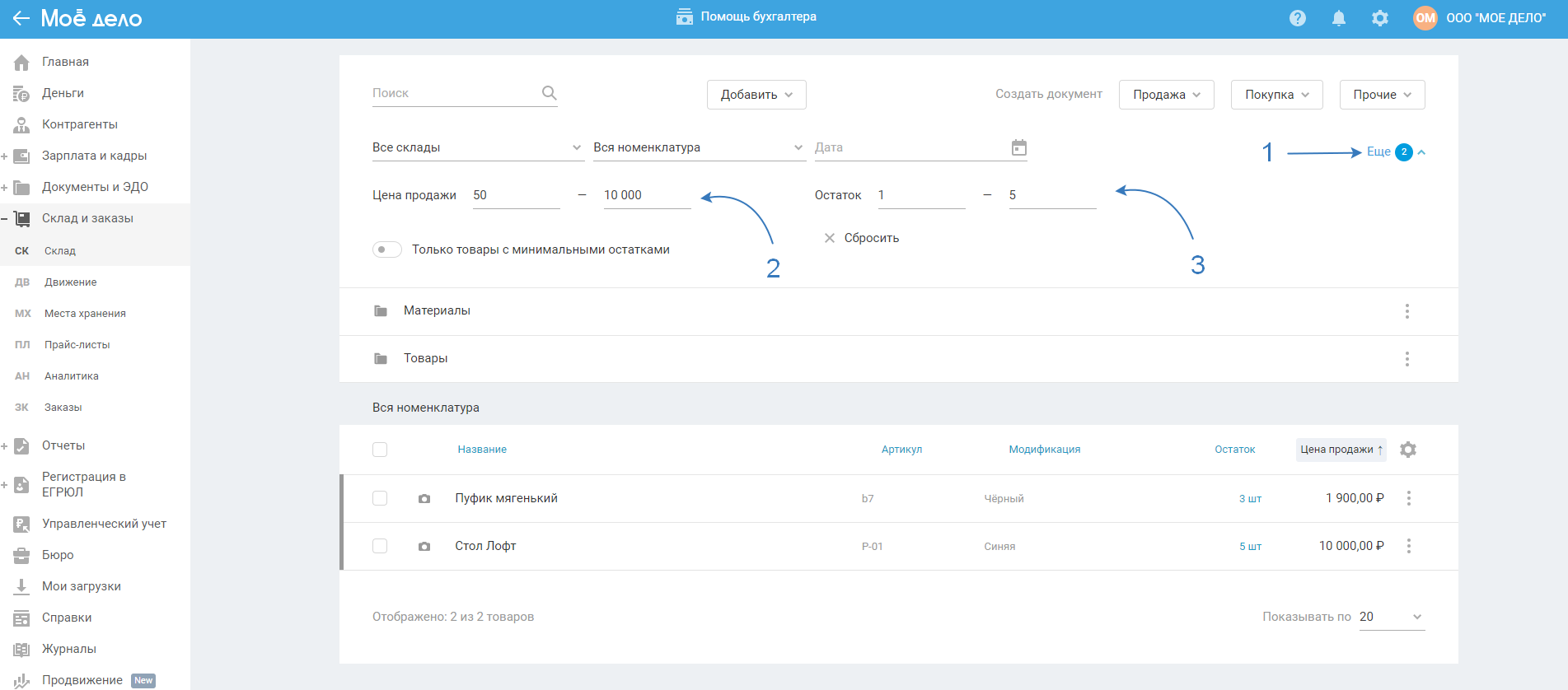Image resolution: width=1568 pixels, height=690 pixels.
Task: Check the Пуфик мягенький row checkbox
Action: click(380, 498)
